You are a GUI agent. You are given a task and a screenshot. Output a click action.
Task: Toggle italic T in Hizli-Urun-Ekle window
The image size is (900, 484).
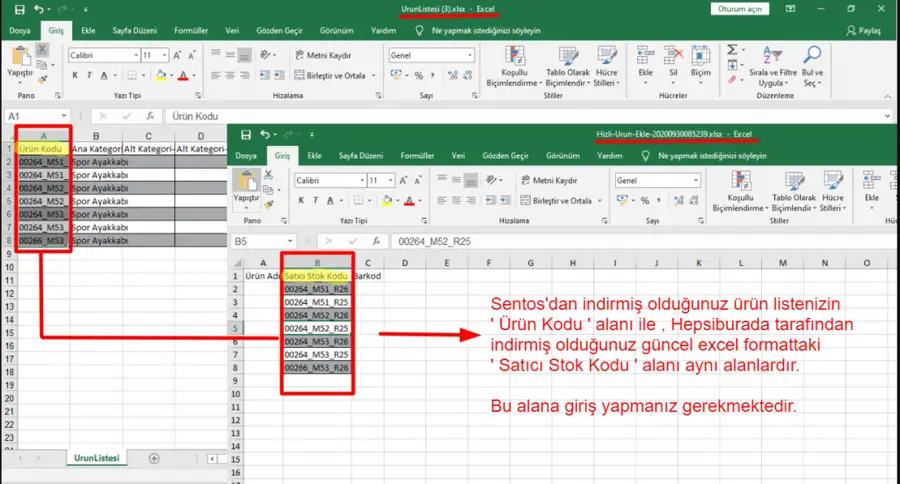(315, 200)
